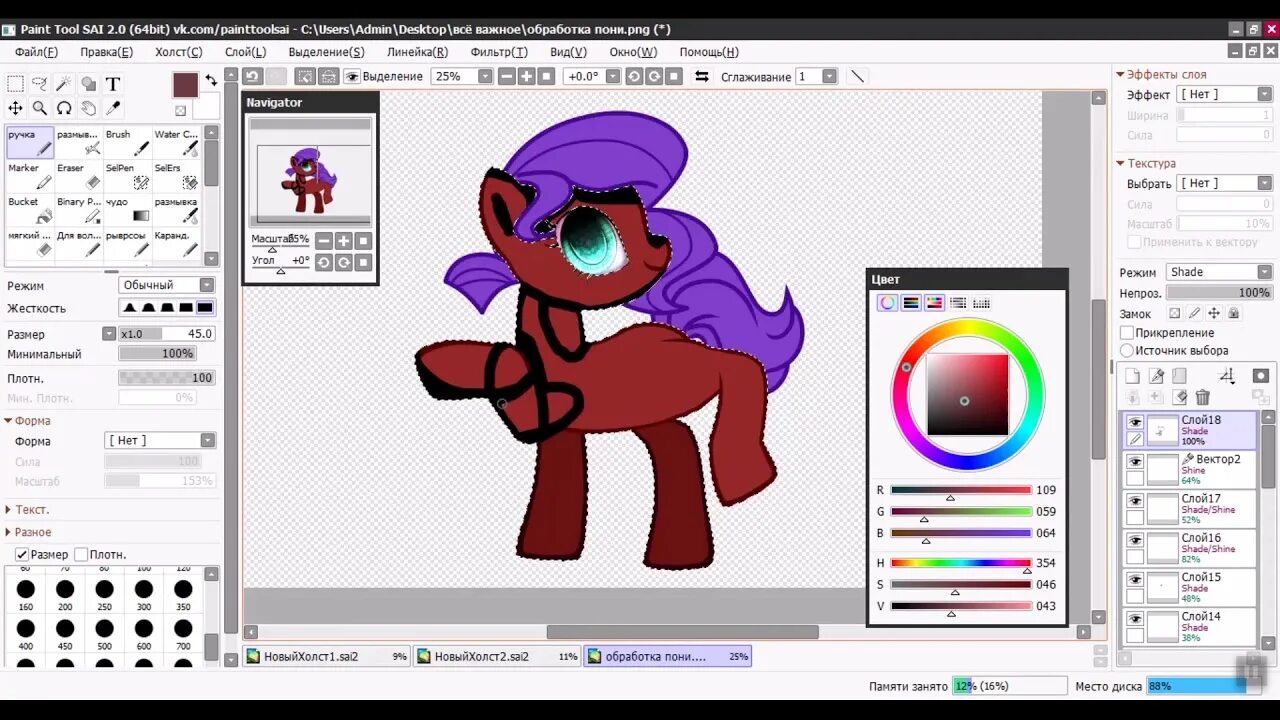Toggle visibility of layer Слой17
1280x720 pixels.
[x=1135, y=501]
